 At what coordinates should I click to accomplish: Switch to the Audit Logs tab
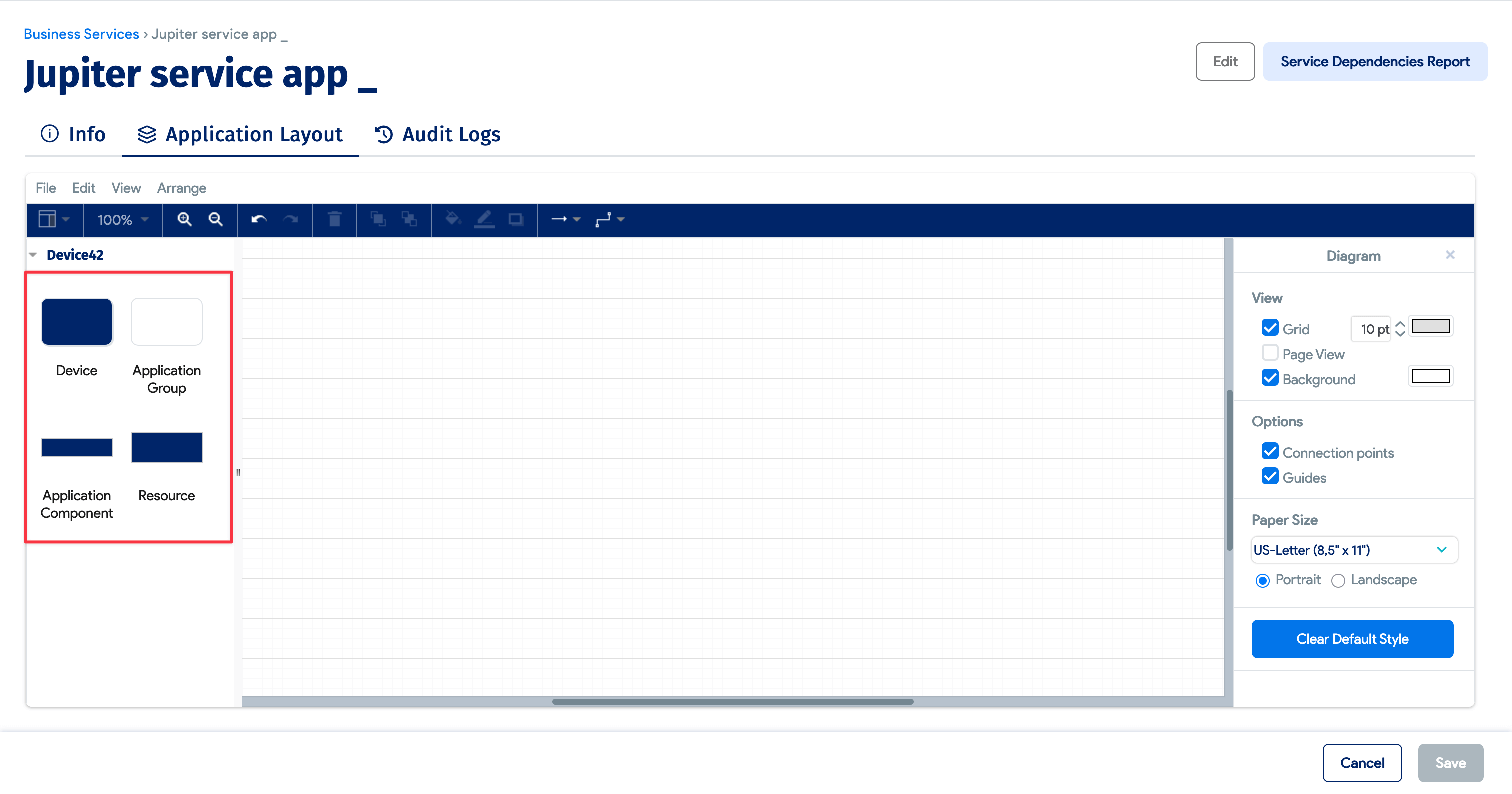[438, 135]
